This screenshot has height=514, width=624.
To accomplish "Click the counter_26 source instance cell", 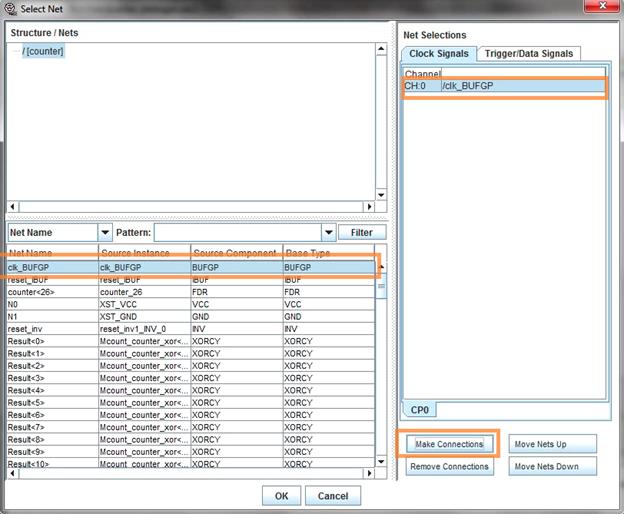I will pyautogui.click(x=144, y=292).
